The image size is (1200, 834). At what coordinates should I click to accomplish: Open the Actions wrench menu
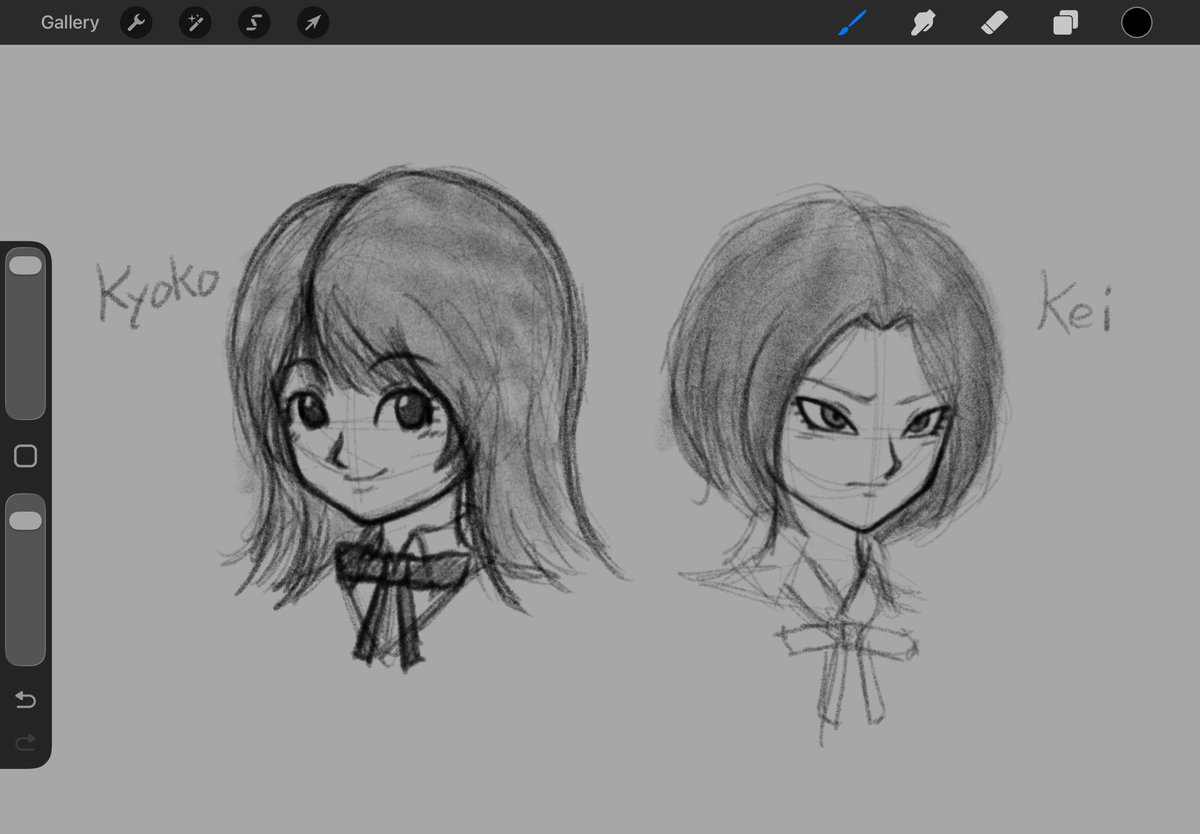[x=136, y=22]
